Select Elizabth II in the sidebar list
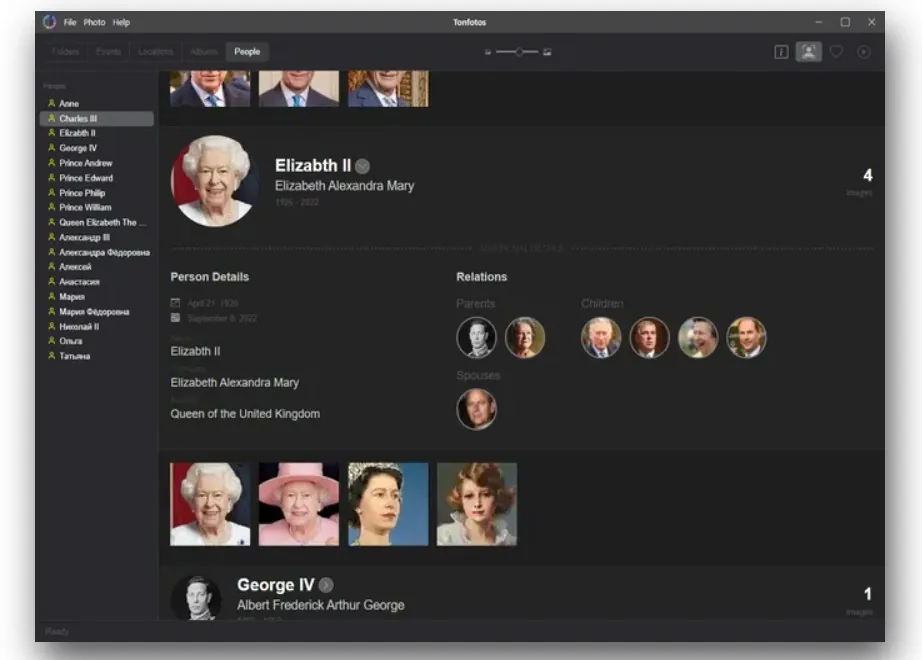This screenshot has width=922, height=660. coord(97,133)
